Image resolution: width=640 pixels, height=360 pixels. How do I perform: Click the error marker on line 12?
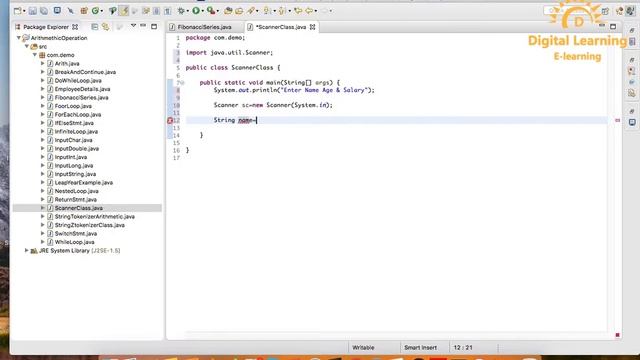pos(170,120)
